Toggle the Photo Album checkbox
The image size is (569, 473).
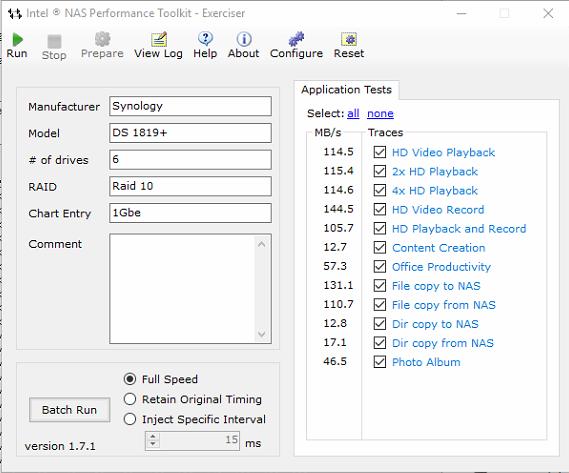(x=380, y=362)
